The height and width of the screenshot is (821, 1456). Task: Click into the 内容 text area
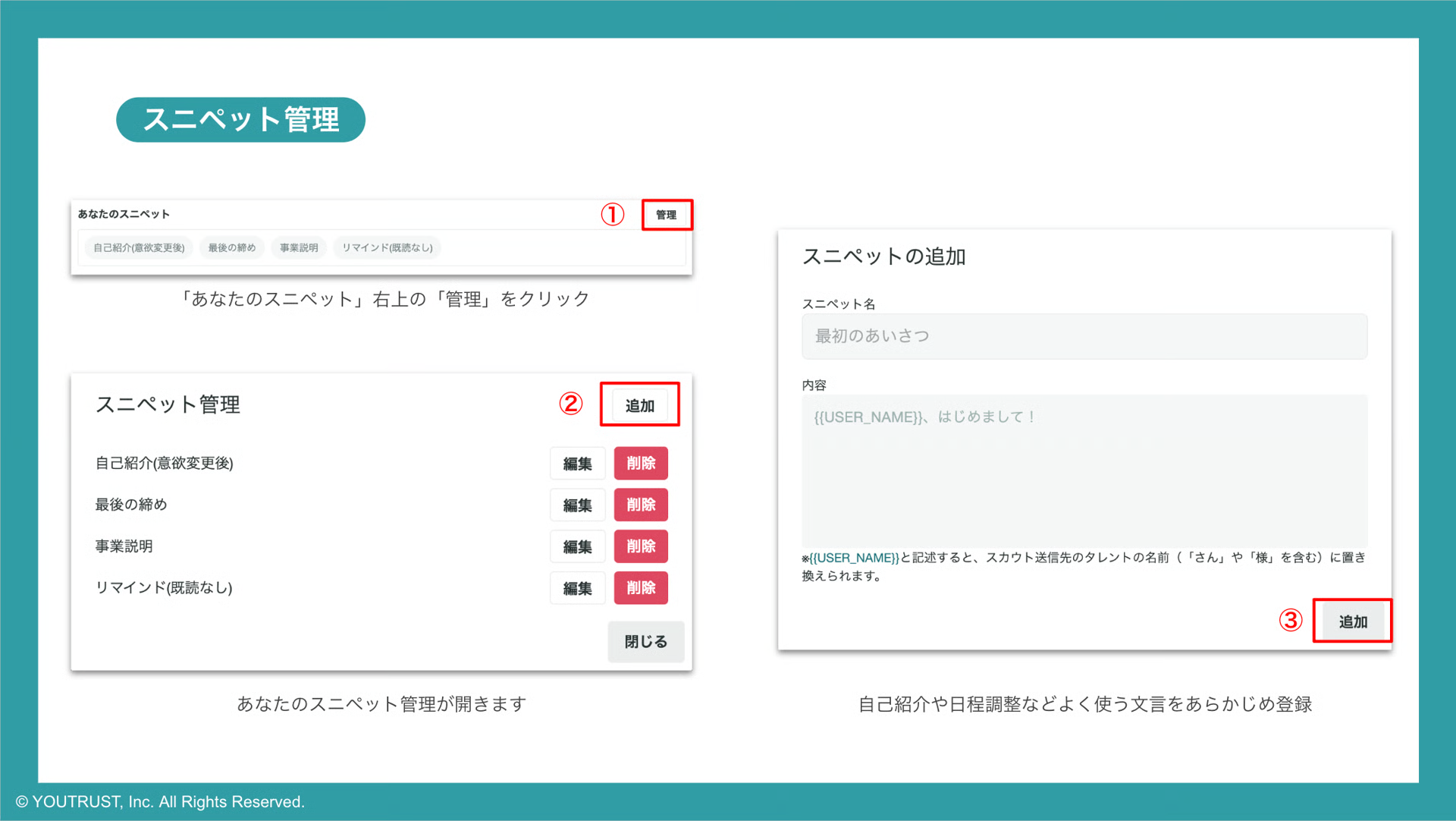[x=1084, y=470]
